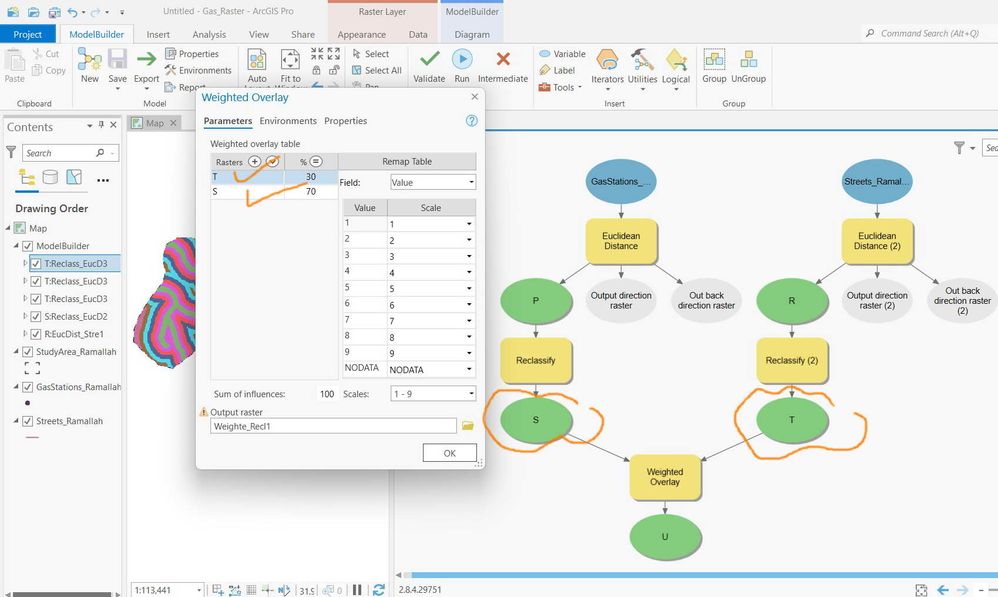Switch to the Diagram ribbon tab
Viewport: 998px width, 597px height.
pos(472,34)
